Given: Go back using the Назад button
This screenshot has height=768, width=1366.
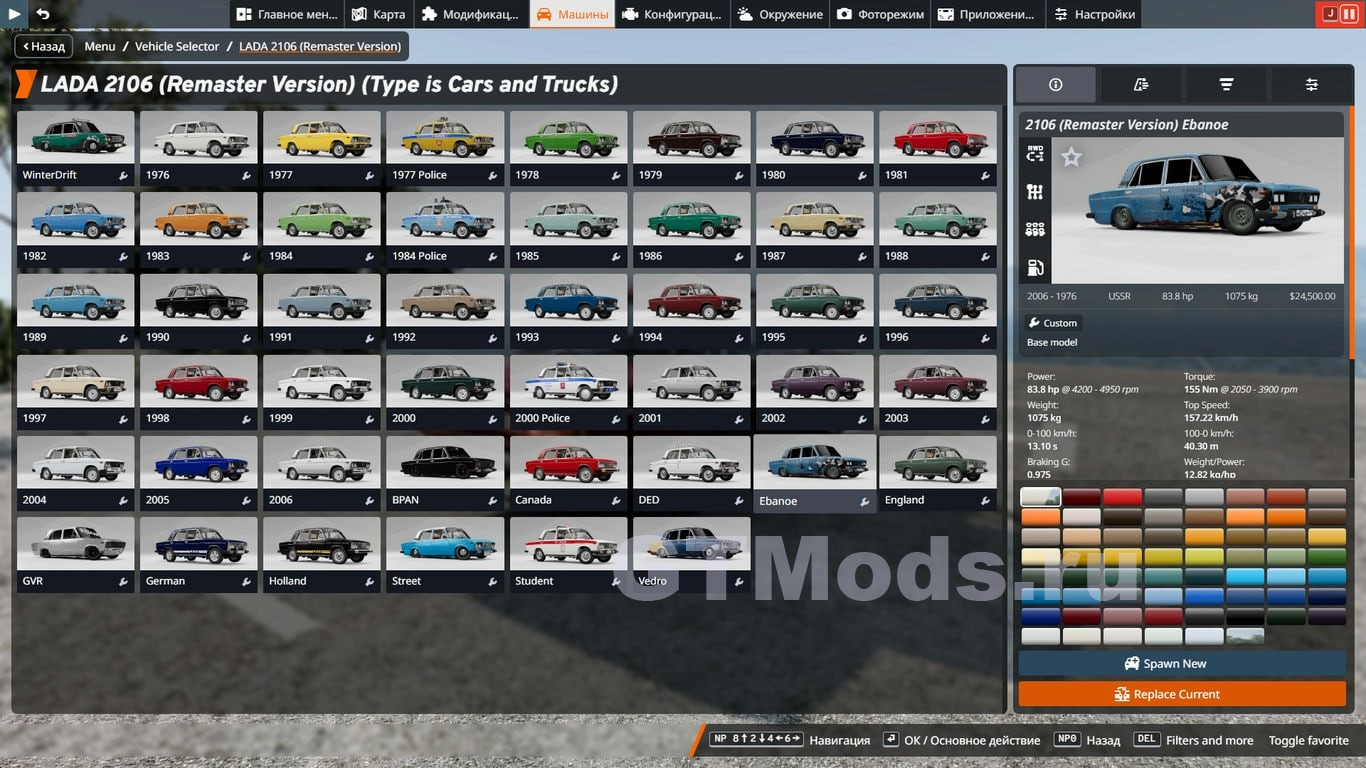Looking at the screenshot, I should point(41,46).
